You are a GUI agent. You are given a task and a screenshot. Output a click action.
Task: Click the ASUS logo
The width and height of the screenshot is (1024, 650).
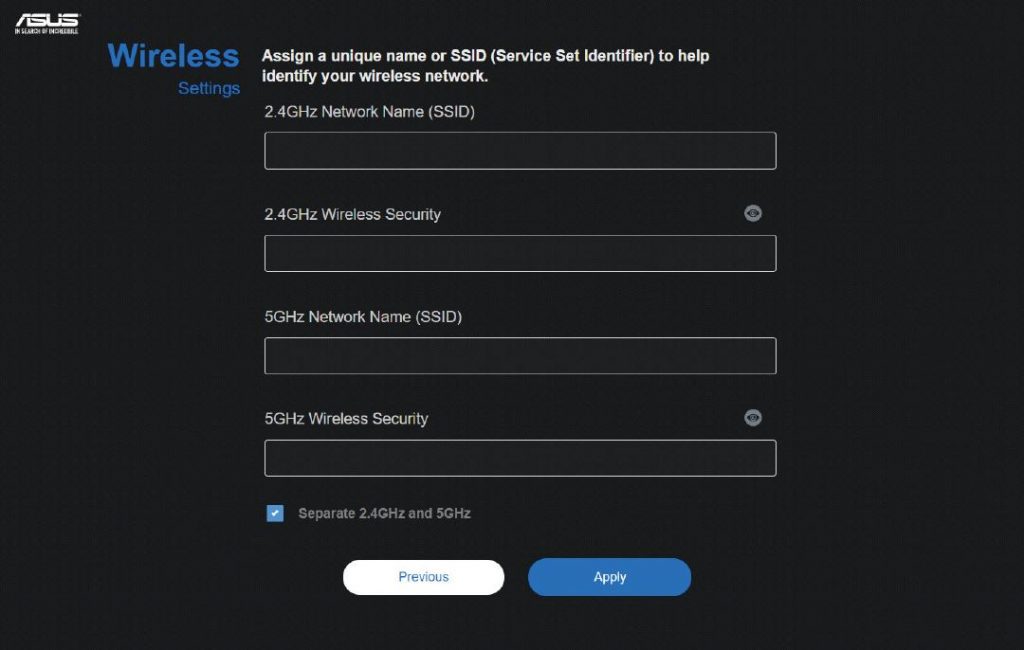(47, 23)
